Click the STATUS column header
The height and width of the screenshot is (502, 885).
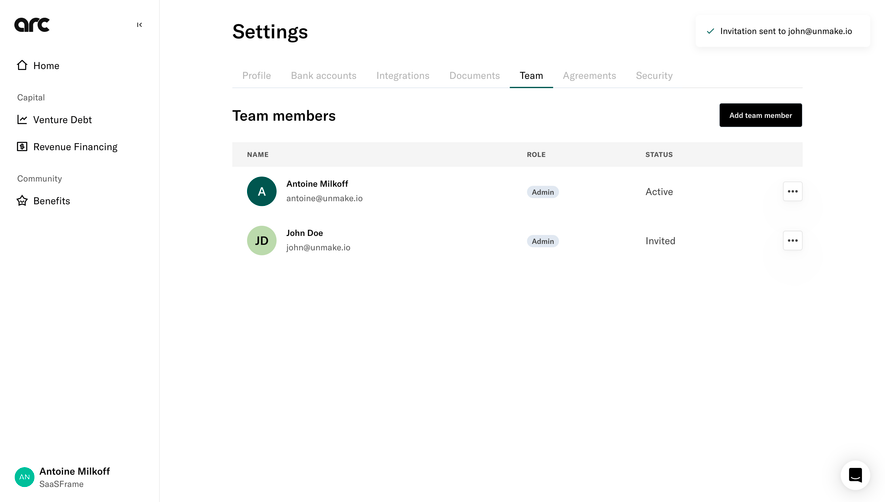point(659,155)
